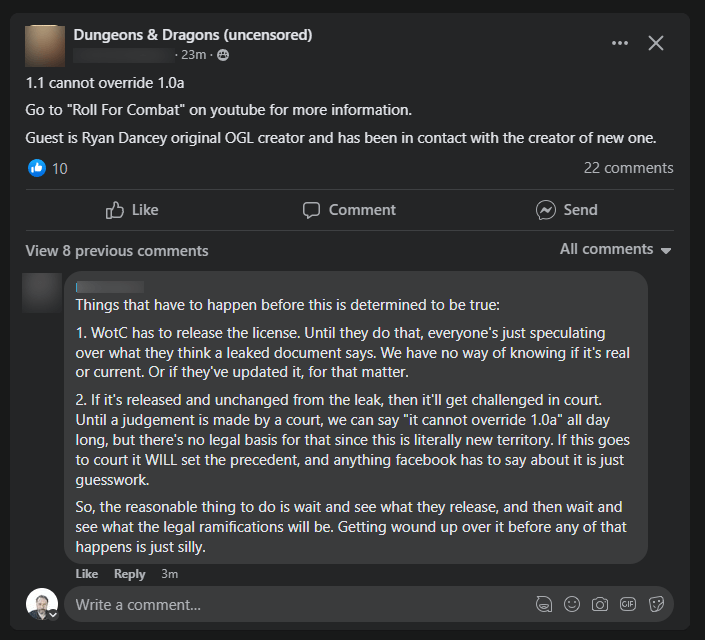Click the group profile thumbnail
Image resolution: width=705 pixels, height=640 pixels.
[x=45, y=45]
